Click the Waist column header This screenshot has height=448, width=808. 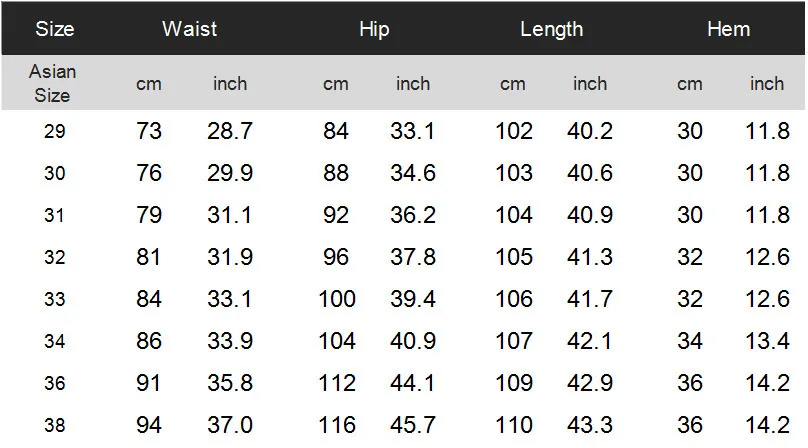pos(189,29)
